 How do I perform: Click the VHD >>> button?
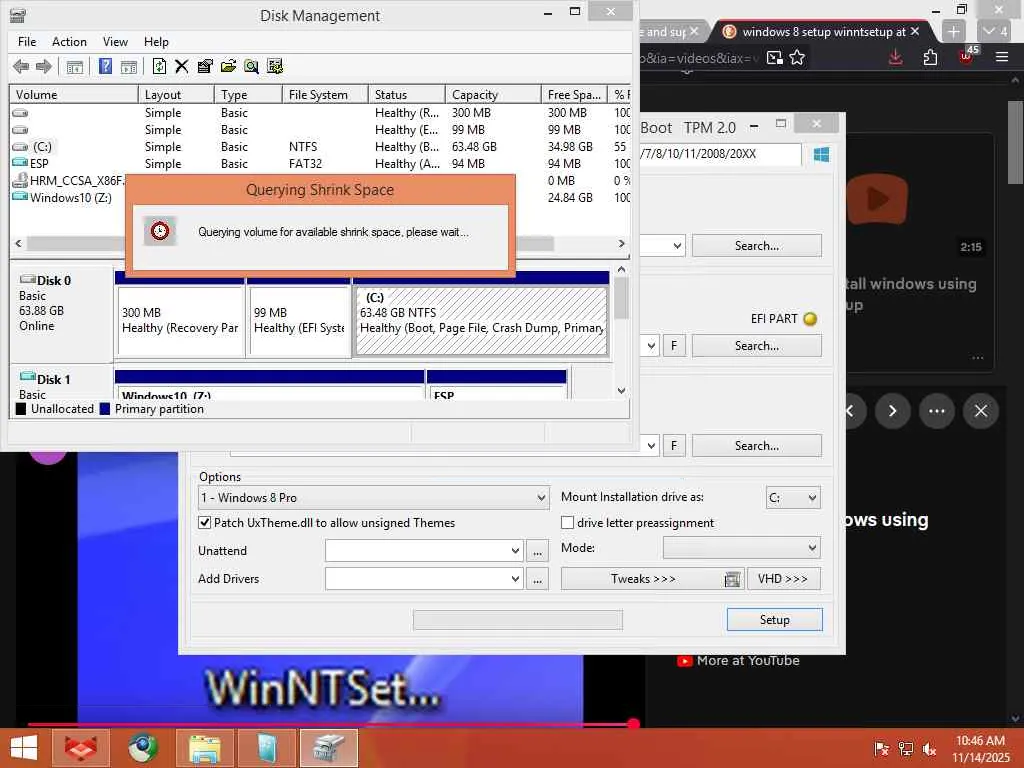point(783,579)
